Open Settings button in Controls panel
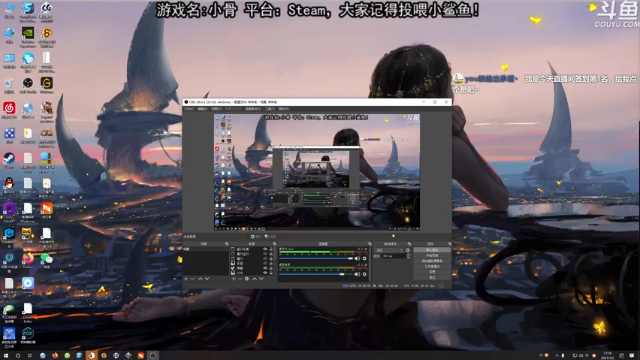Viewport: 640px width, 360px height. 432,272
